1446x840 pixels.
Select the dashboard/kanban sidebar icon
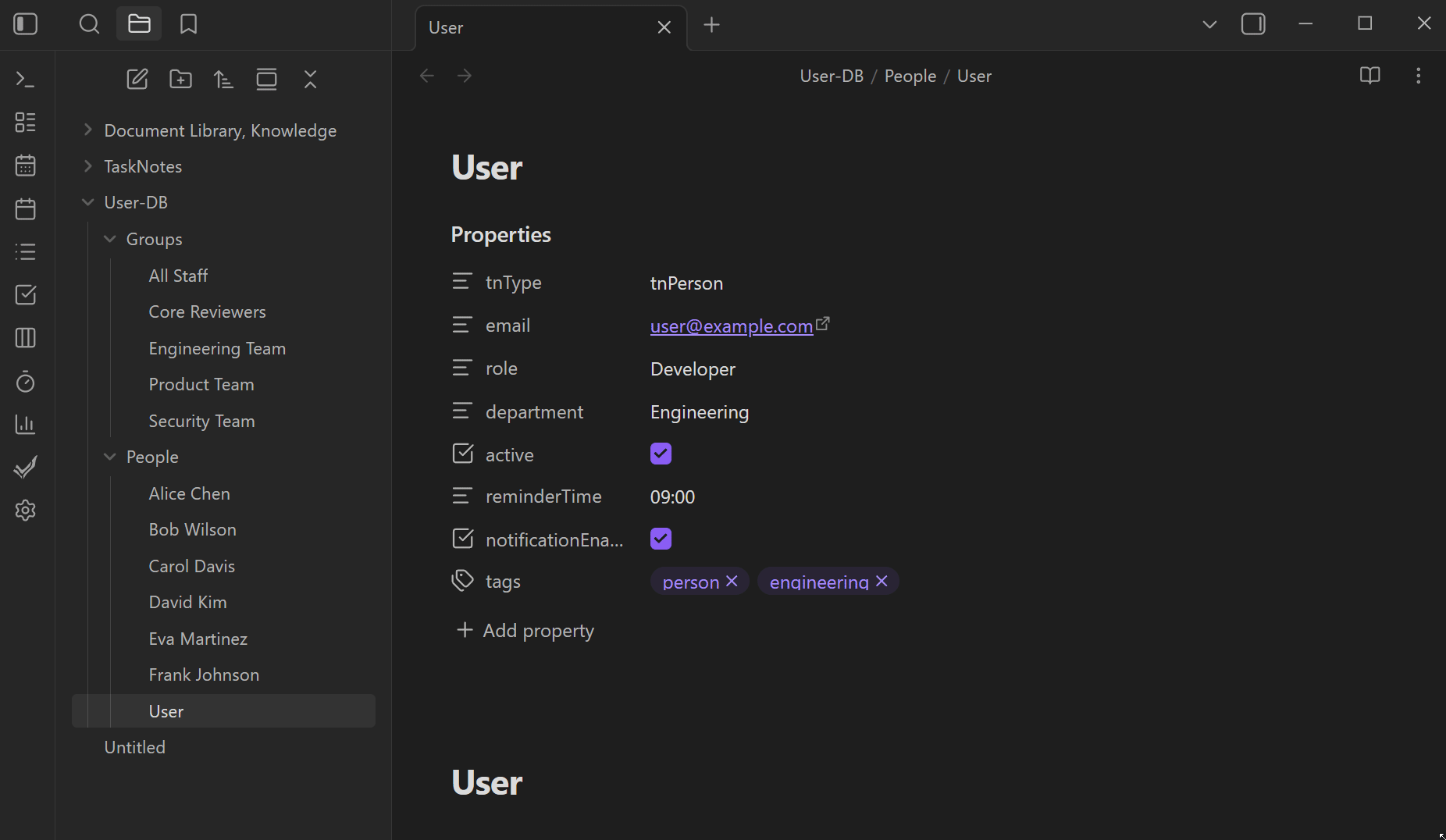pyautogui.click(x=24, y=122)
